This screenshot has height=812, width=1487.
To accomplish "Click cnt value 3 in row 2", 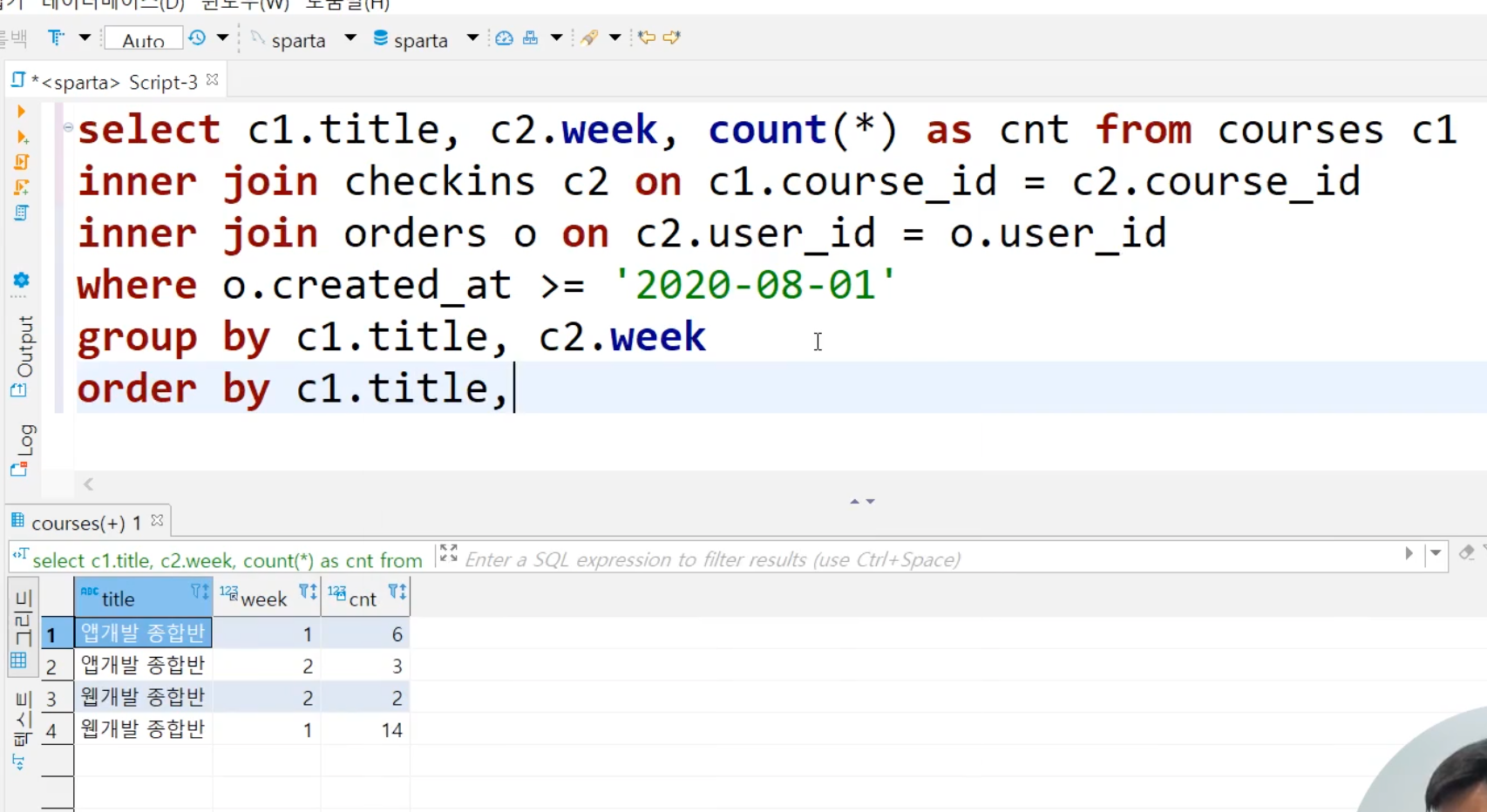I will (366, 667).
